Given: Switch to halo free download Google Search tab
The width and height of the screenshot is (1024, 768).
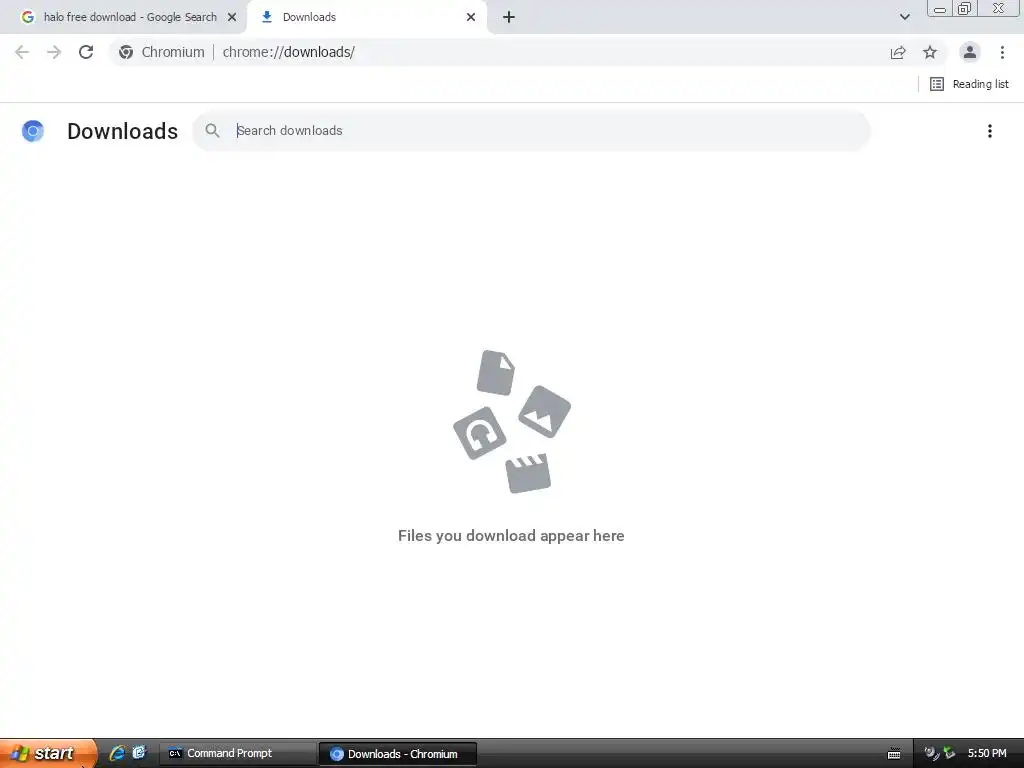Looking at the screenshot, I should [123, 17].
